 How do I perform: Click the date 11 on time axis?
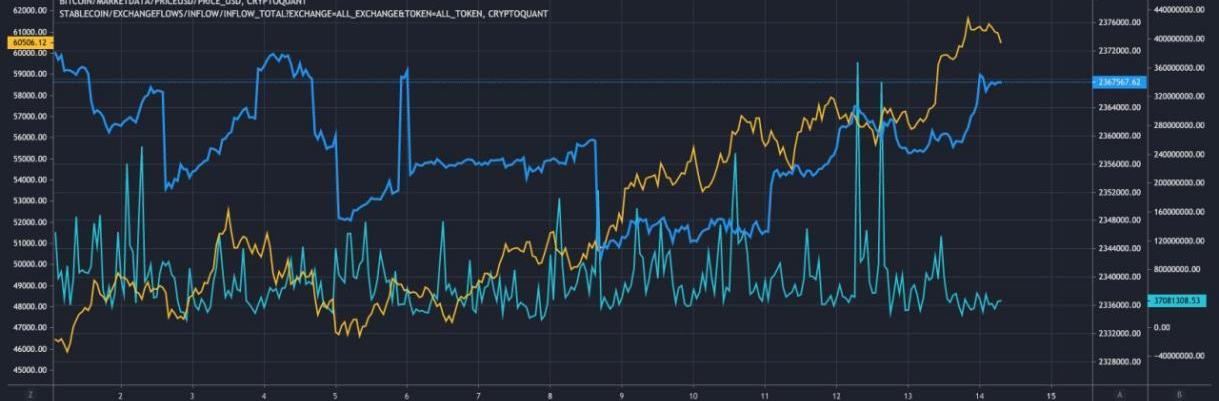pyautogui.click(x=764, y=394)
